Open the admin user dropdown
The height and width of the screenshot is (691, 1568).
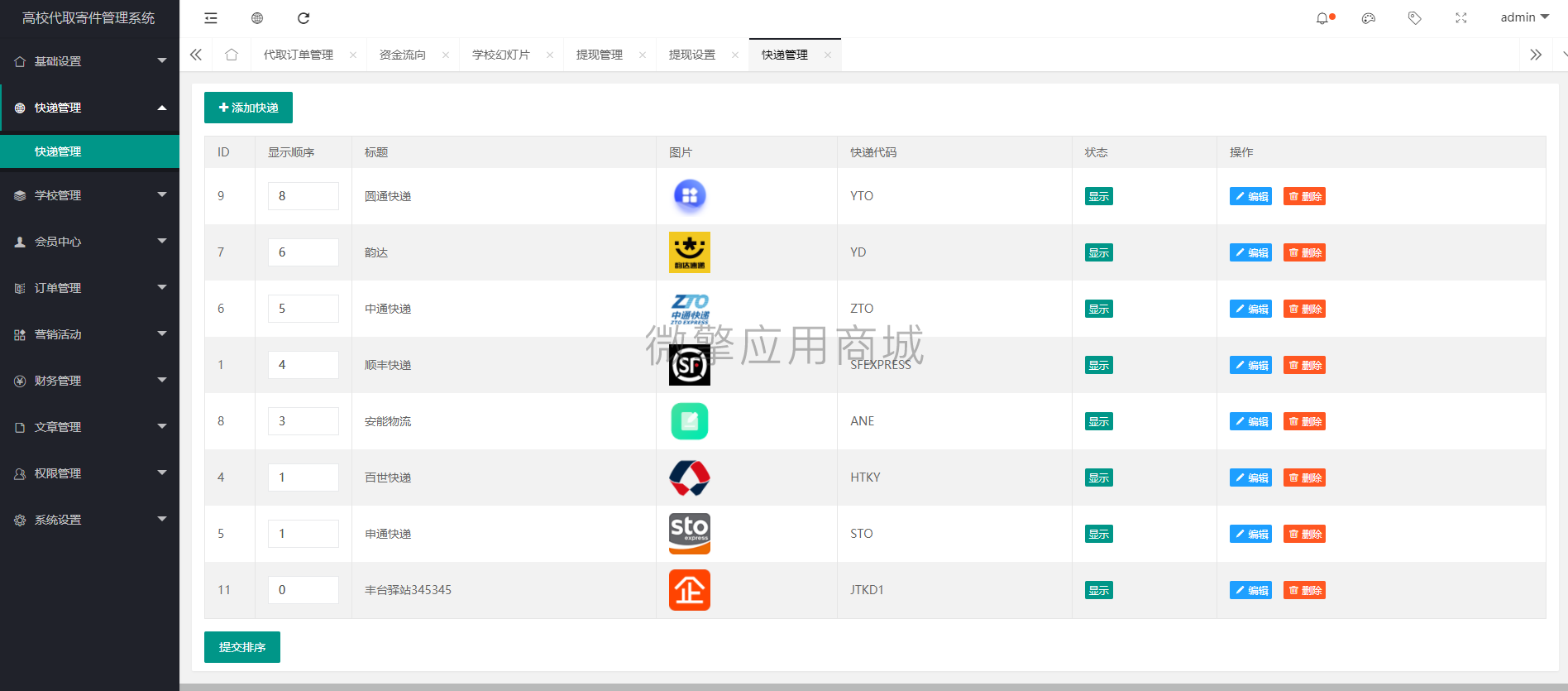coord(1525,17)
